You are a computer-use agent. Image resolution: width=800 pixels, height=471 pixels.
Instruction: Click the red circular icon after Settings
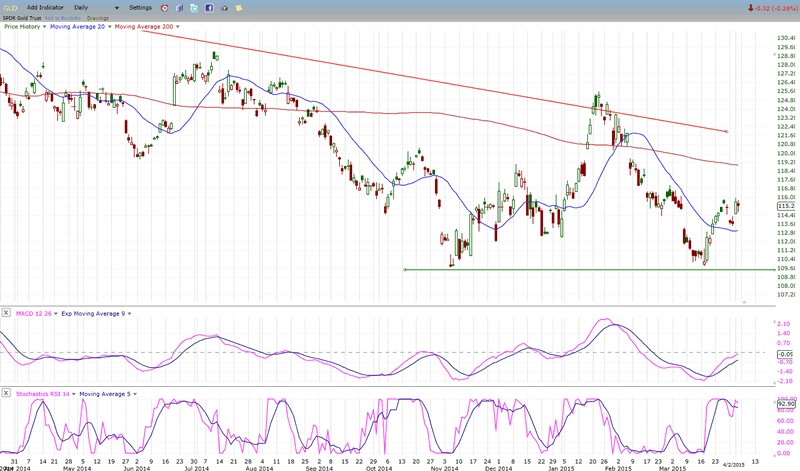[x=164, y=7]
